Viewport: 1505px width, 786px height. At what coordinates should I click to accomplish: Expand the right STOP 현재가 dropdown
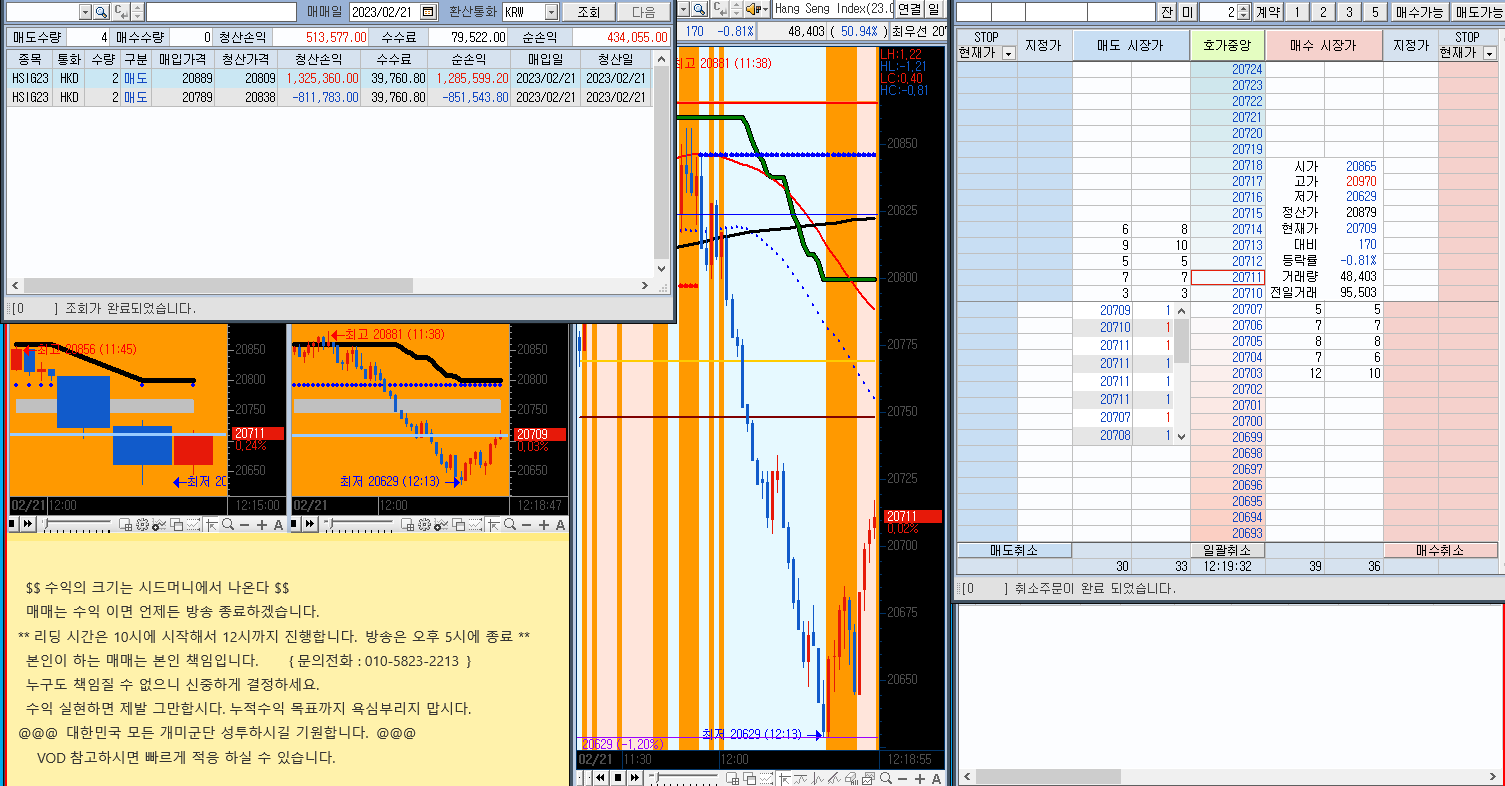tap(1490, 53)
